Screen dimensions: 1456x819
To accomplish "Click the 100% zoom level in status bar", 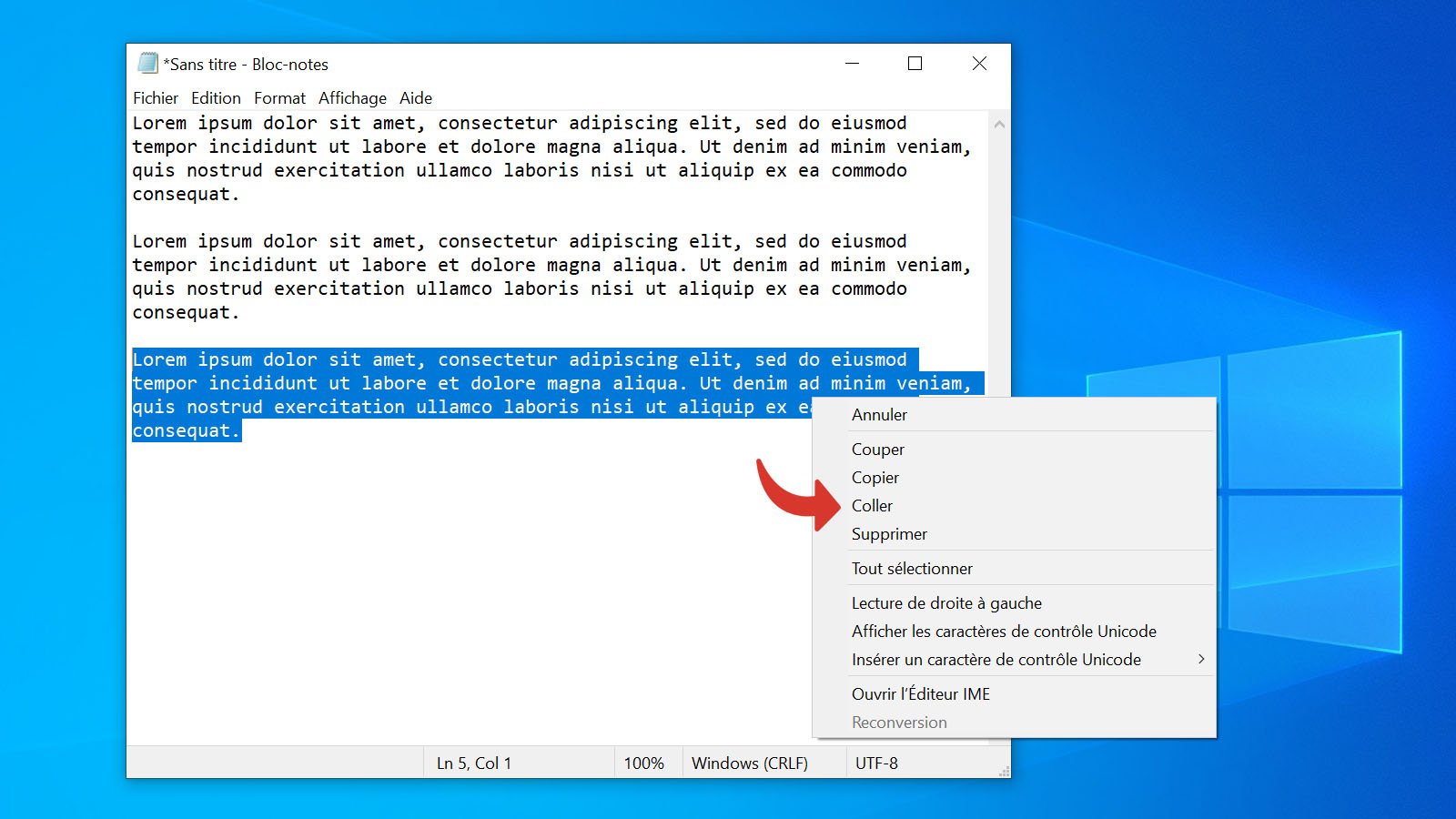I will (x=644, y=763).
